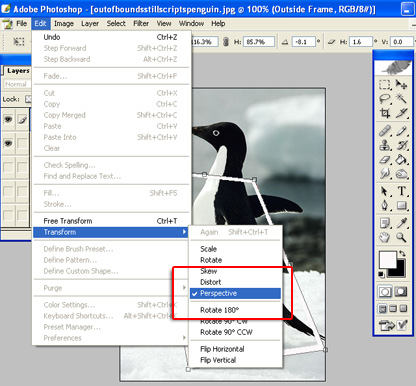The height and width of the screenshot is (386, 416).
Task: Open the Filter menu
Action: [x=141, y=24]
